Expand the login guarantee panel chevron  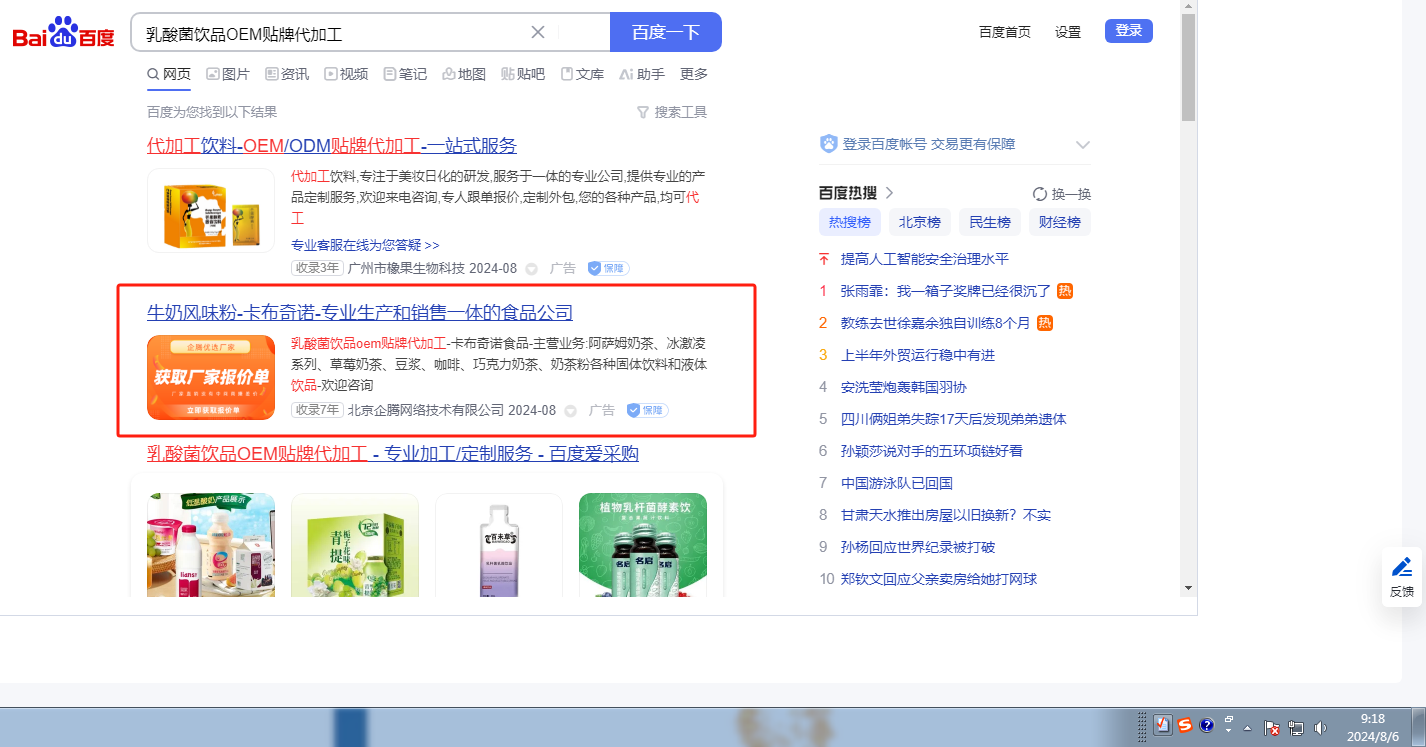click(1082, 145)
